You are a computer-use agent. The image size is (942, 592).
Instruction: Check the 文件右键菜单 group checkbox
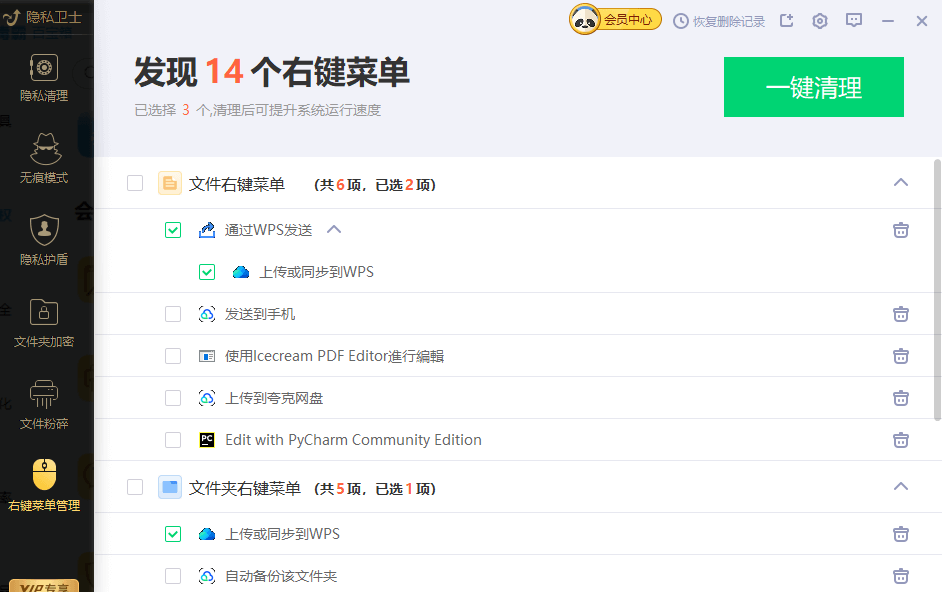point(137,183)
